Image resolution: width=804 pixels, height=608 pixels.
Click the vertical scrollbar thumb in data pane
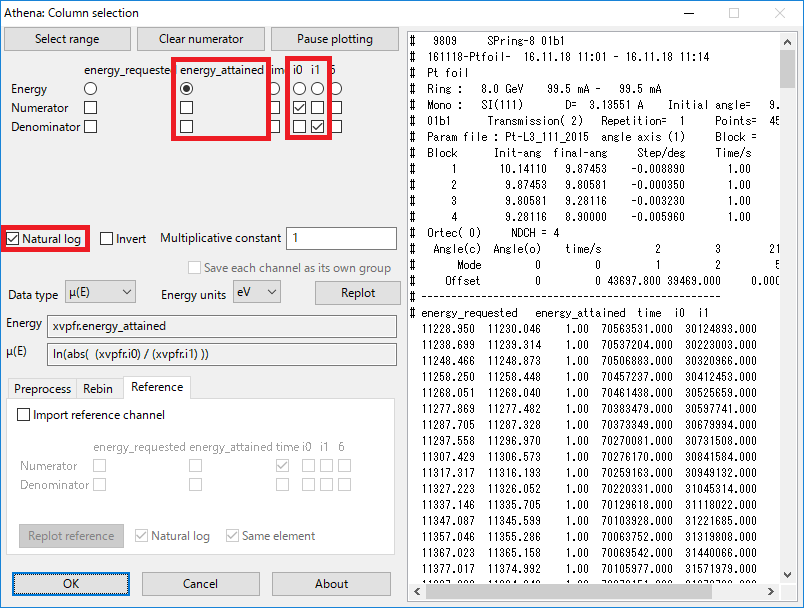click(x=788, y=69)
